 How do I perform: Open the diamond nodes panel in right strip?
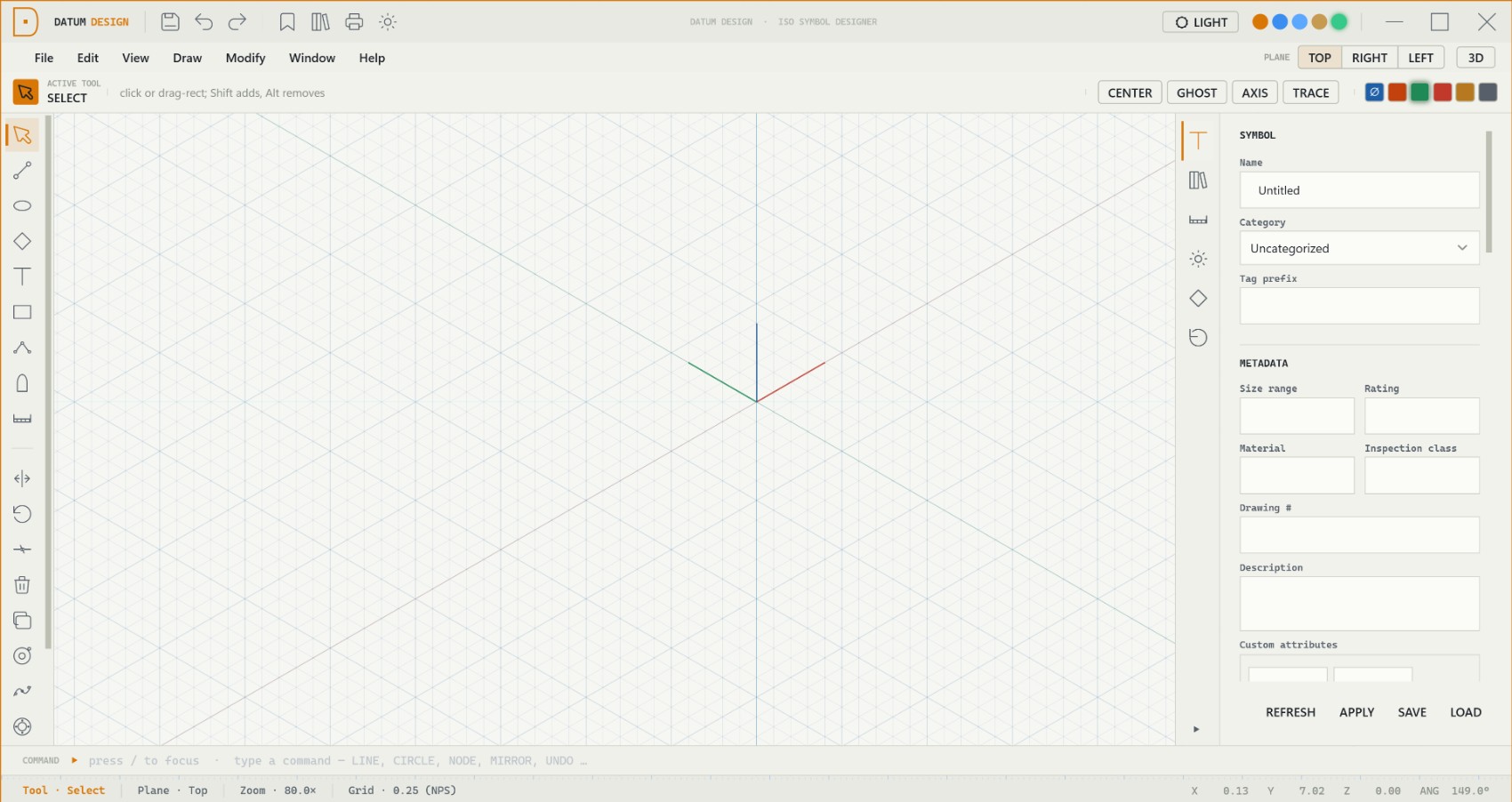1198,299
